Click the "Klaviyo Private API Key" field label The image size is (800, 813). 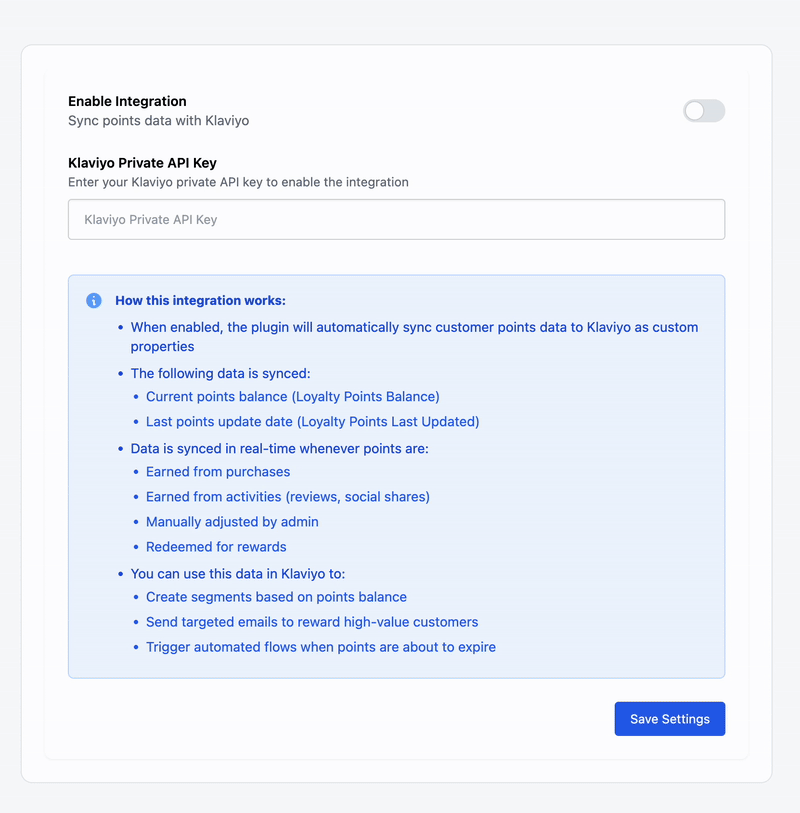[142, 163]
